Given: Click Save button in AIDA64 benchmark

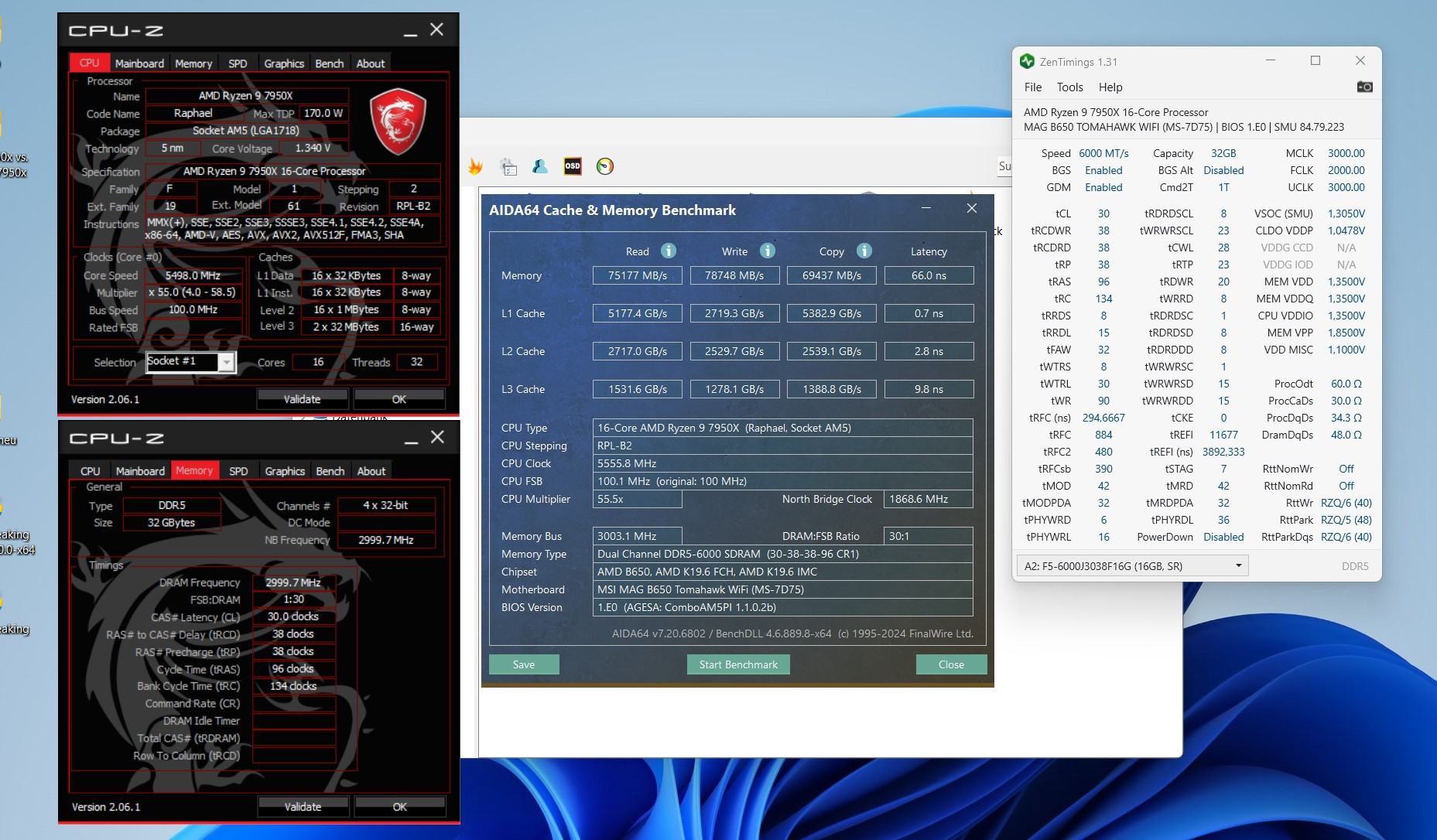Looking at the screenshot, I should tap(524, 664).
